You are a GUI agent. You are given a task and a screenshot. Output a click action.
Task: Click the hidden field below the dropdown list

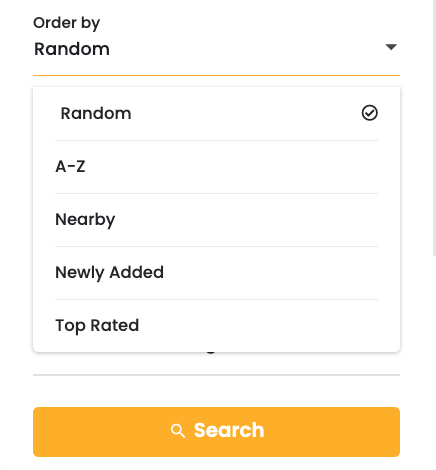[x=216, y=363]
